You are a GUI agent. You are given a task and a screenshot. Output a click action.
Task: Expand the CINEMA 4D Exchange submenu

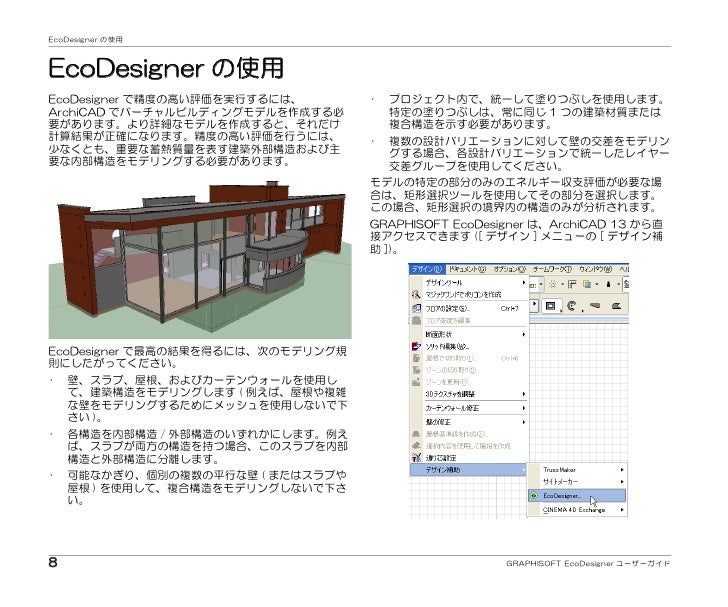point(578,510)
